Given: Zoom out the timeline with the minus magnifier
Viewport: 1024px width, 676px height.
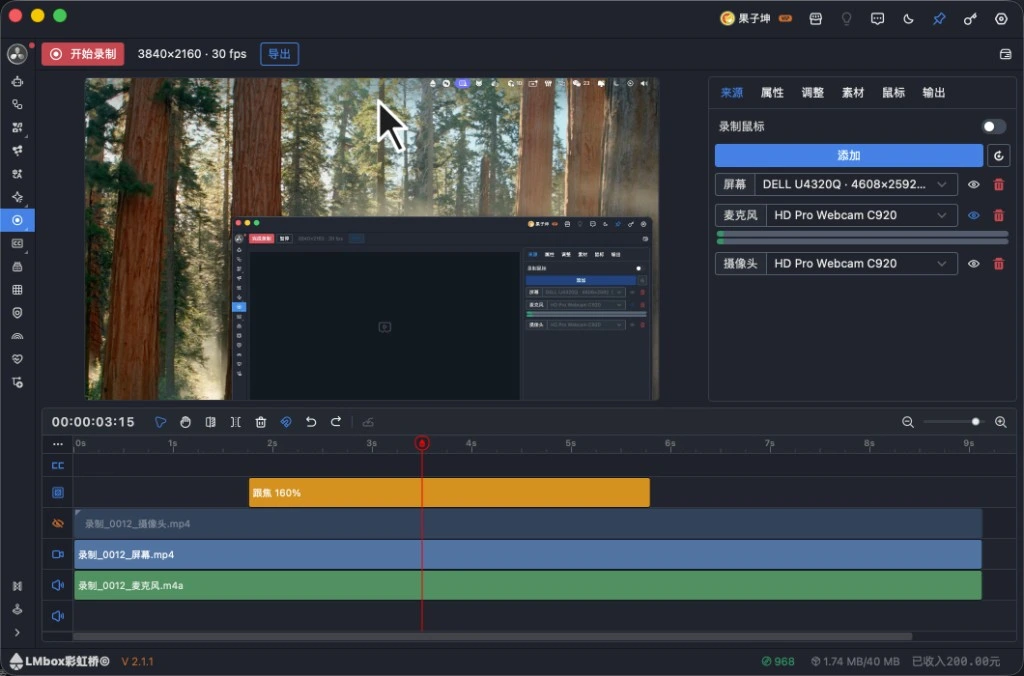Looking at the screenshot, I should pyautogui.click(x=908, y=422).
